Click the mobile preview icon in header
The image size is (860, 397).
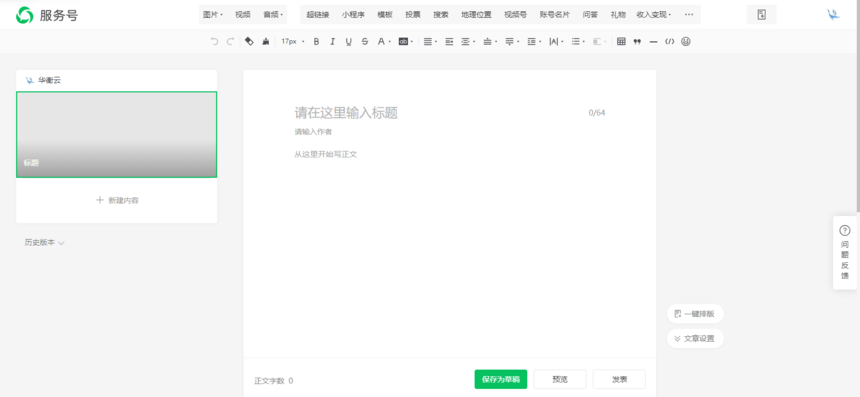click(761, 15)
